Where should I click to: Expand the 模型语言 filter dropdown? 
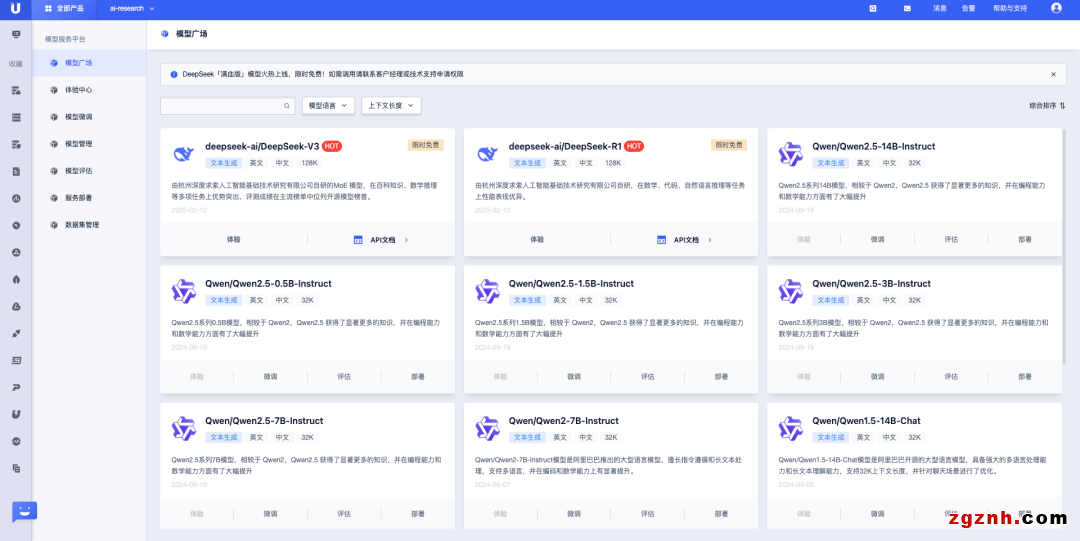[x=328, y=105]
